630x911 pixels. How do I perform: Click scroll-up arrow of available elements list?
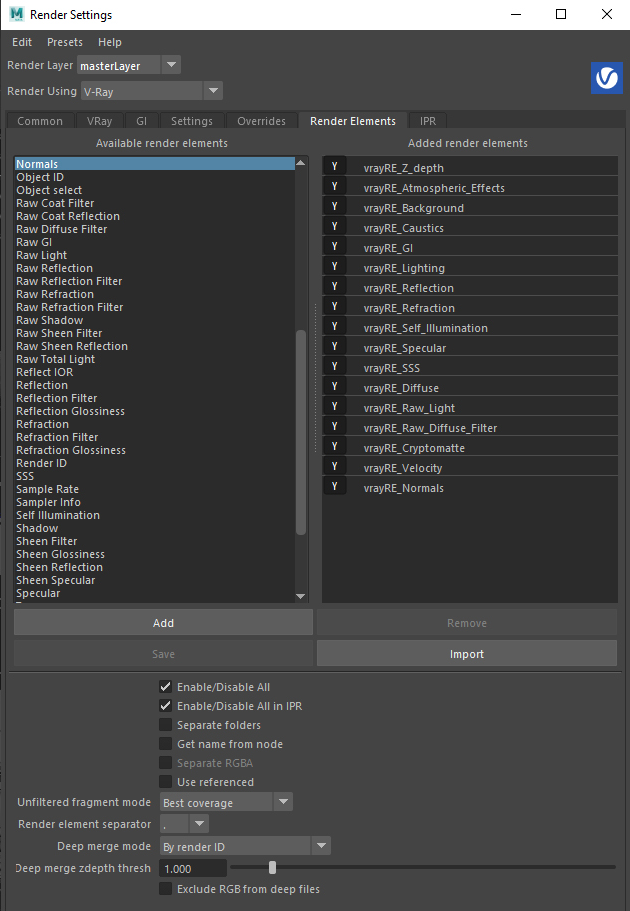click(300, 163)
